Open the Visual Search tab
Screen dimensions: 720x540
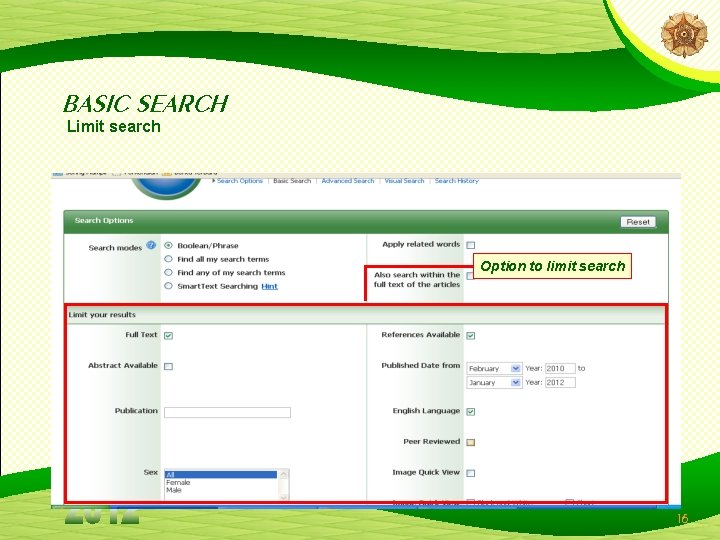tap(404, 181)
